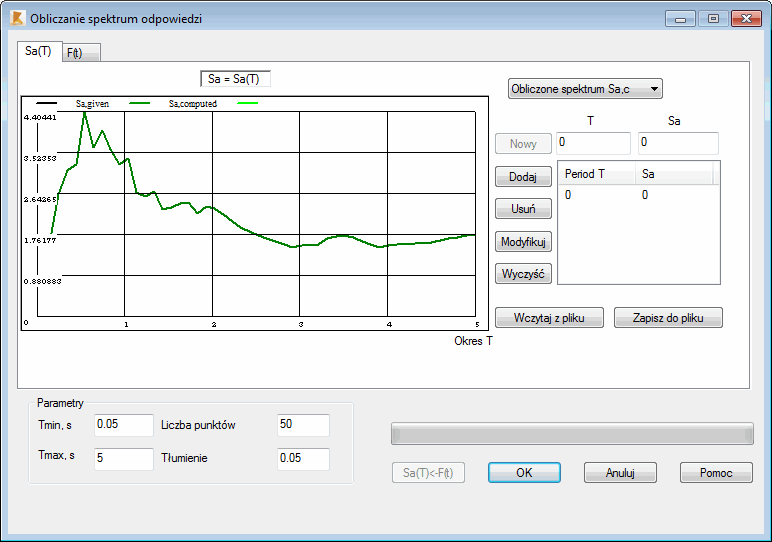Click the Tłumienie input field
This screenshot has height=542, width=772.
coord(303,459)
